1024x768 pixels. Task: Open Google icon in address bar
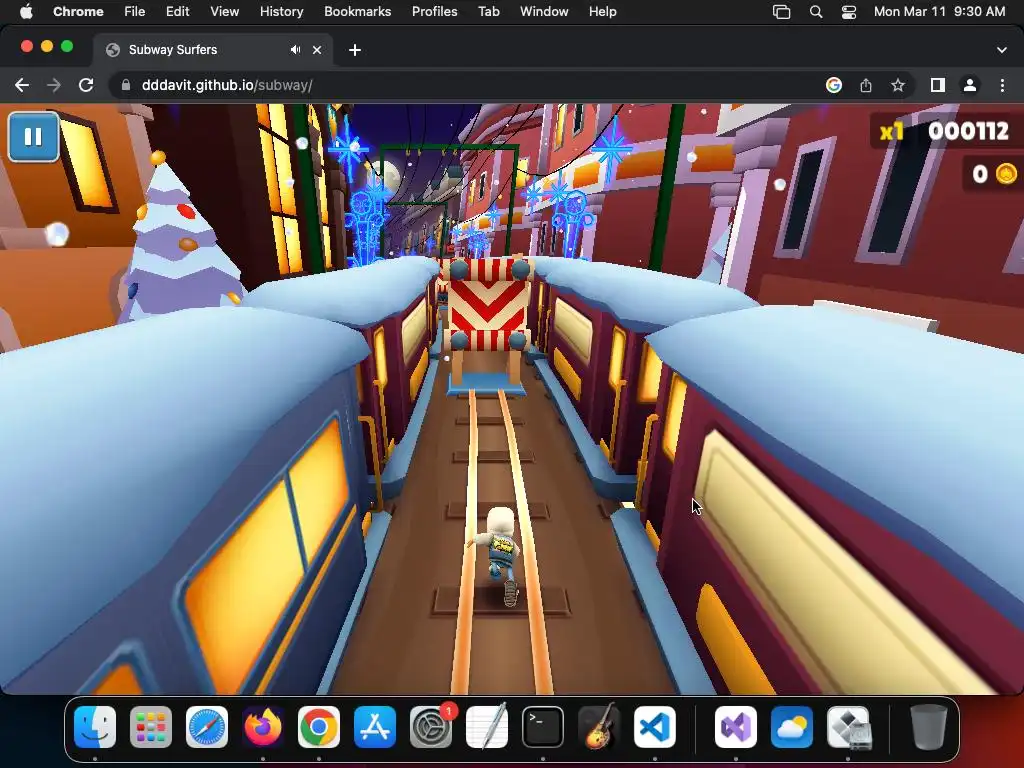point(834,85)
